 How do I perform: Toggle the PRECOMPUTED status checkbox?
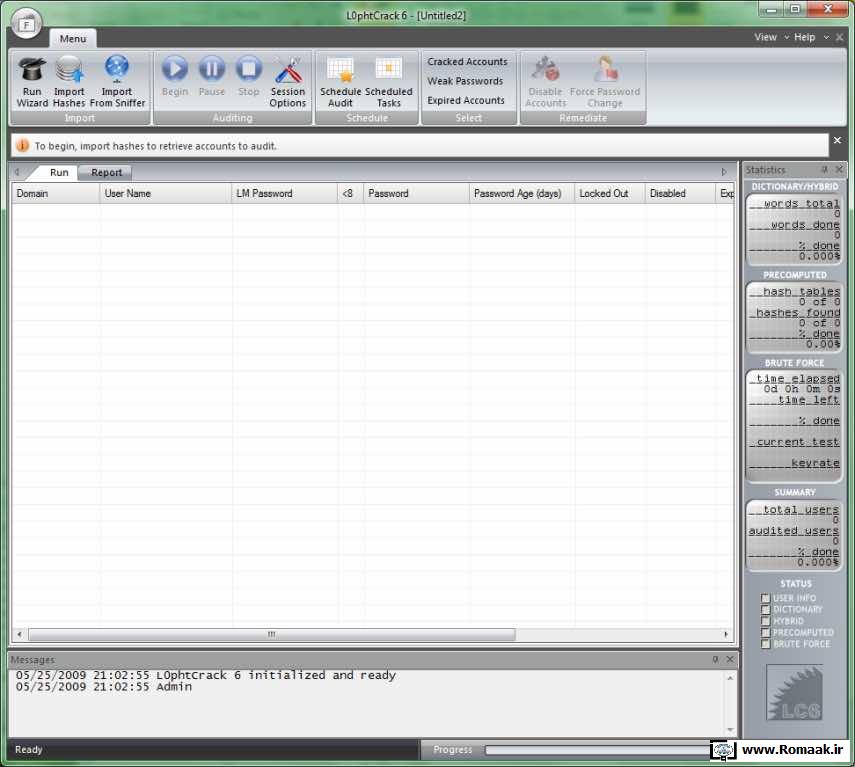pos(766,632)
